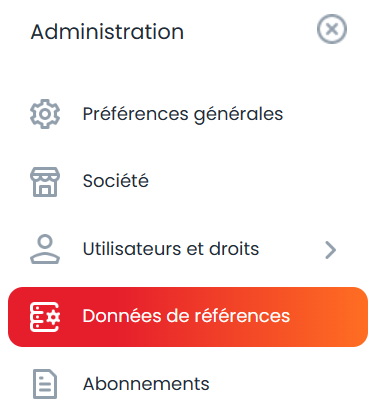Click the gear icon for Préférences générales
This screenshot has height=410, width=373.
pyautogui.click(x=45, y=114)
